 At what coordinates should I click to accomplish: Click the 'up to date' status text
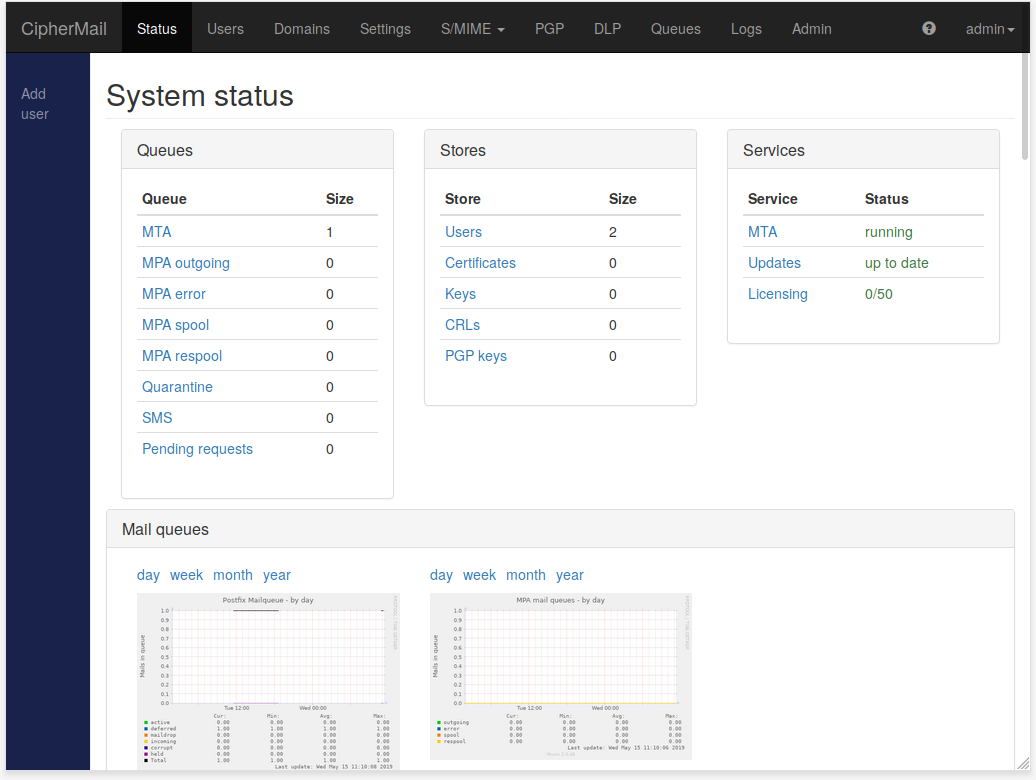tap(897, 263)
